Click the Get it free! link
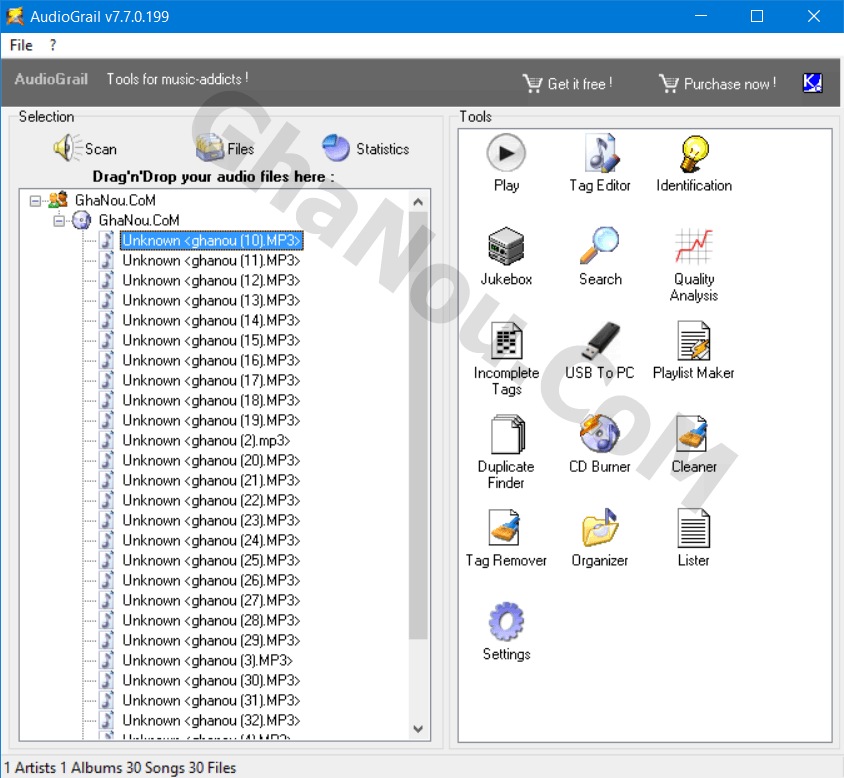The width and height of the screenshot is (844, 778). point(567,84)
